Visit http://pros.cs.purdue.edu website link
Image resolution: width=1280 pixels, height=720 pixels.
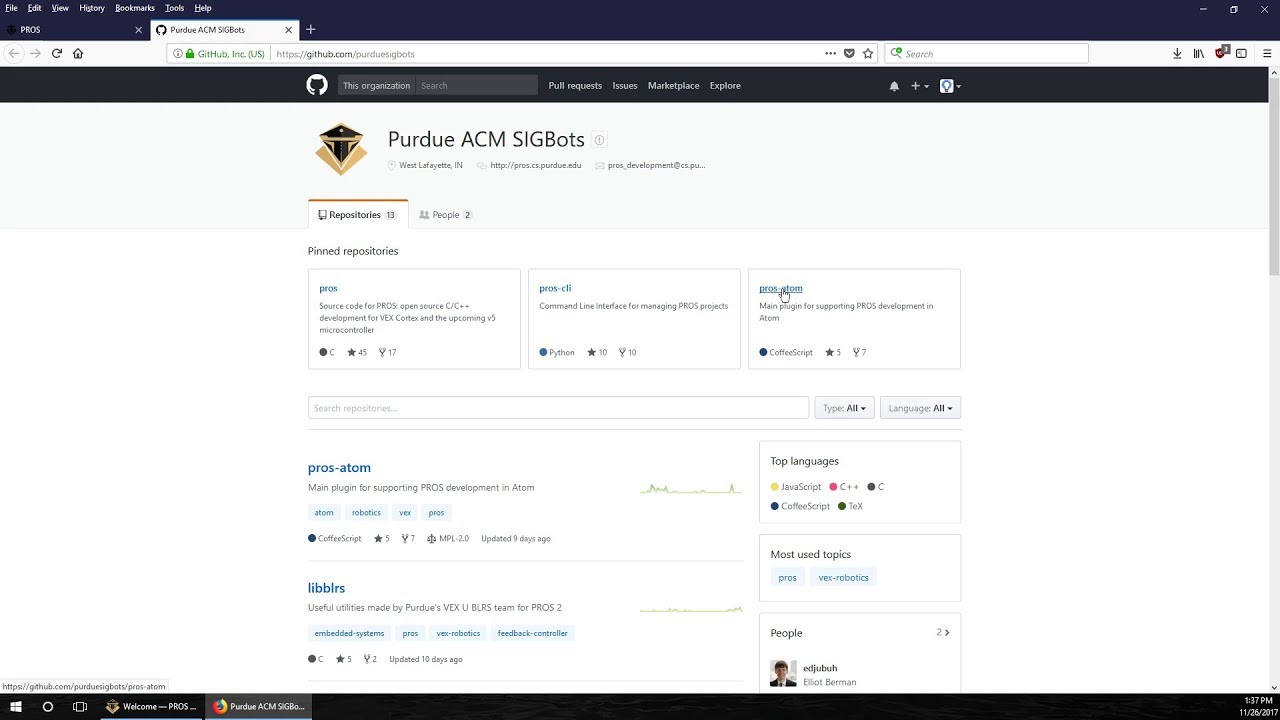coord(535,165)
